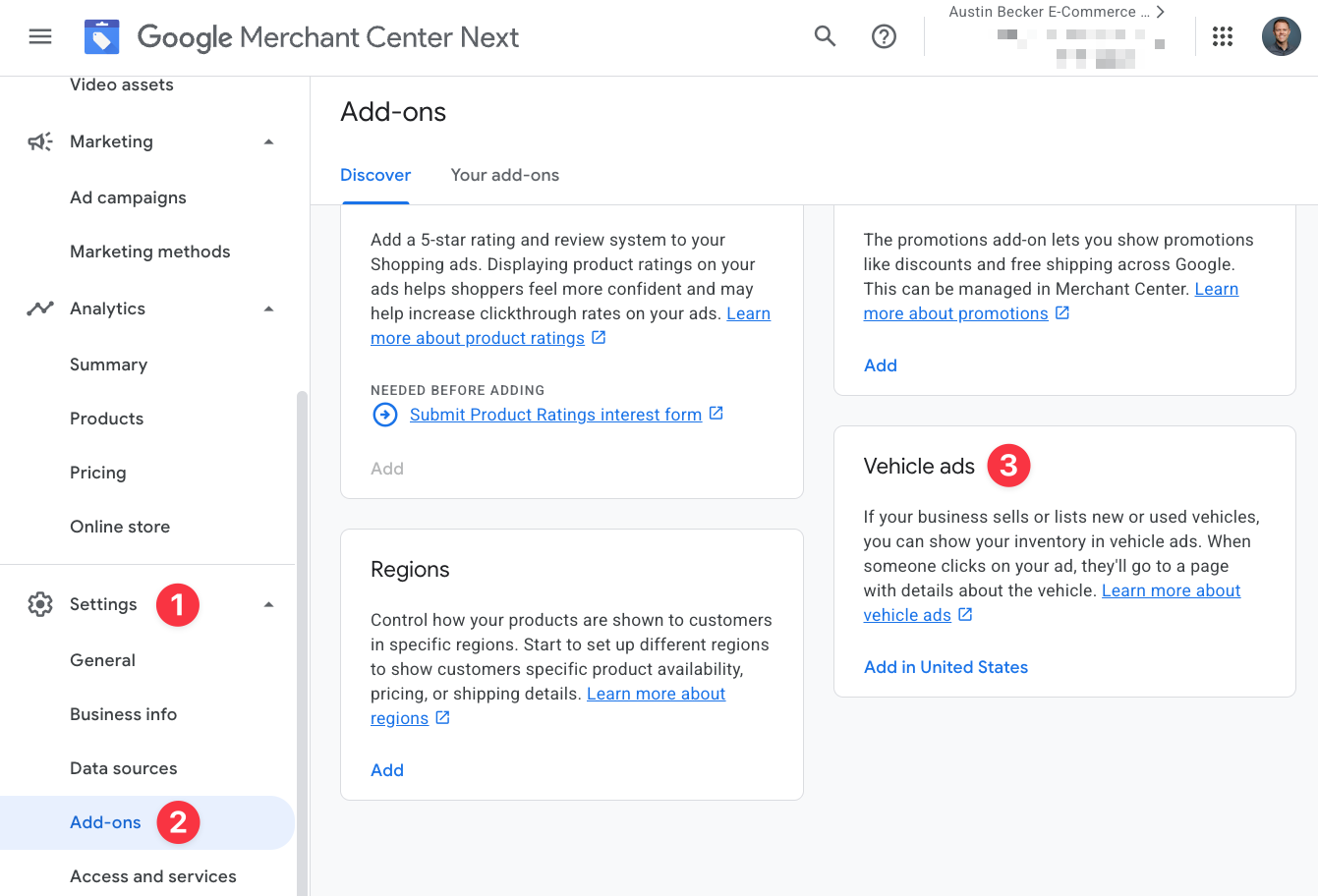Open the Online store page
The image size is (1318, 896).
coord(120,527)
